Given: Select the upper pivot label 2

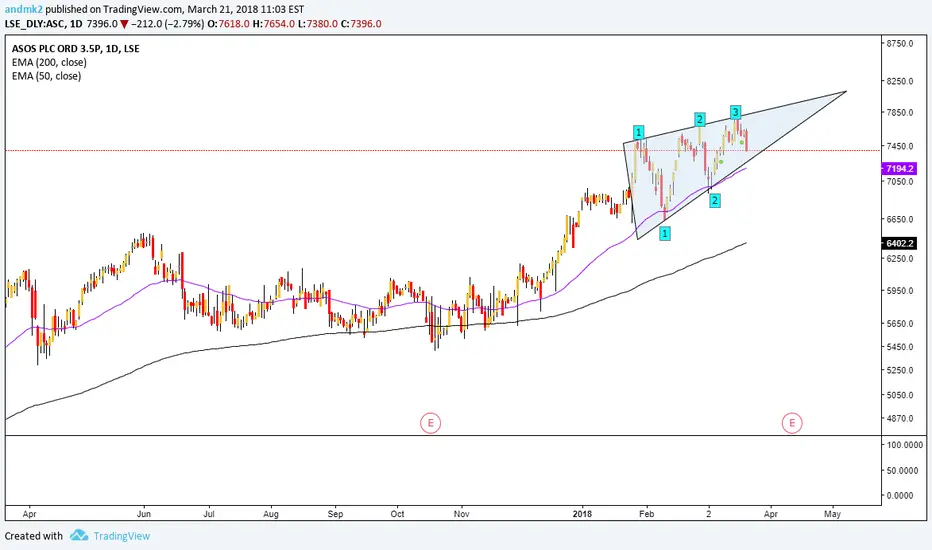Looking at the screenshot, I should click(700, 119).
